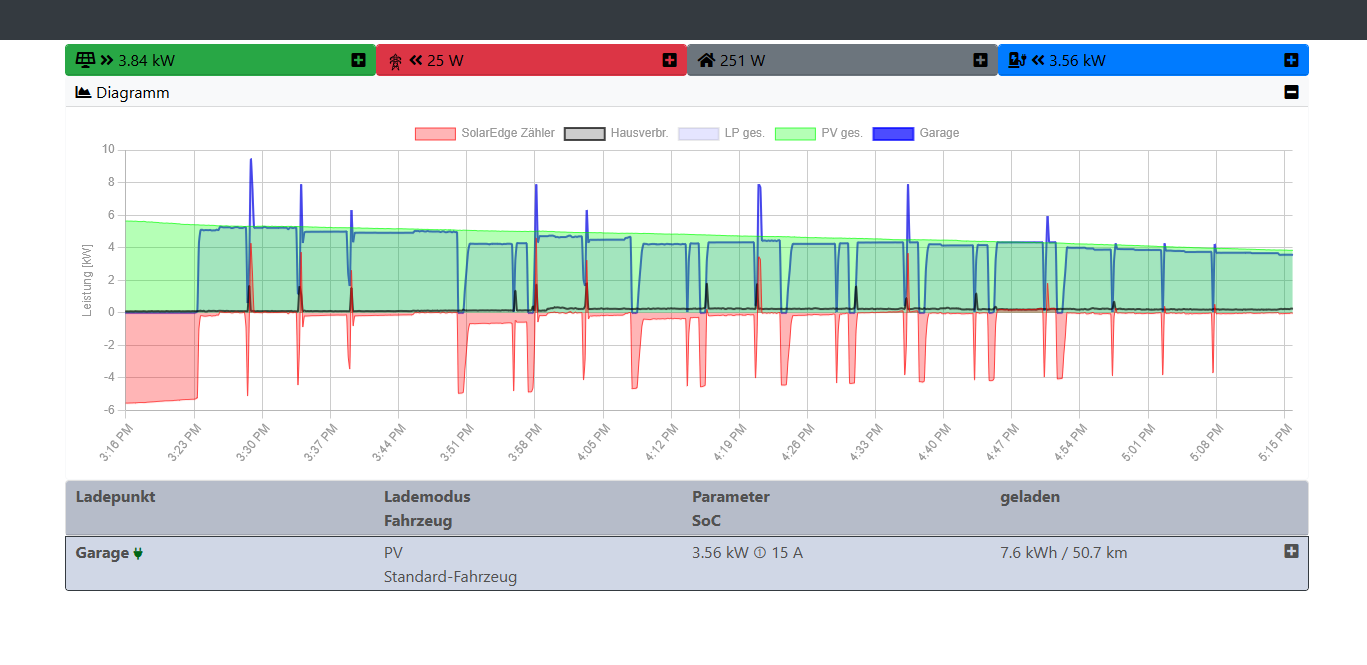This screenshot has width=1367, height=665.
Task: Expand the gray house 251 W panel
Action: (980, 60)
